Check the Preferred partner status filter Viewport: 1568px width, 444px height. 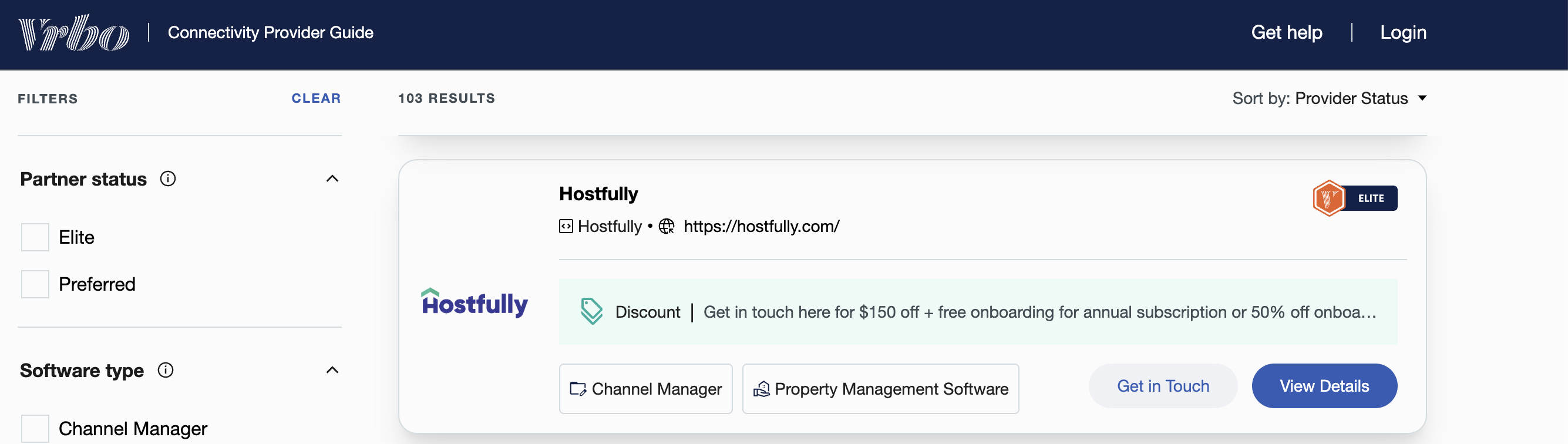(34, 284)
